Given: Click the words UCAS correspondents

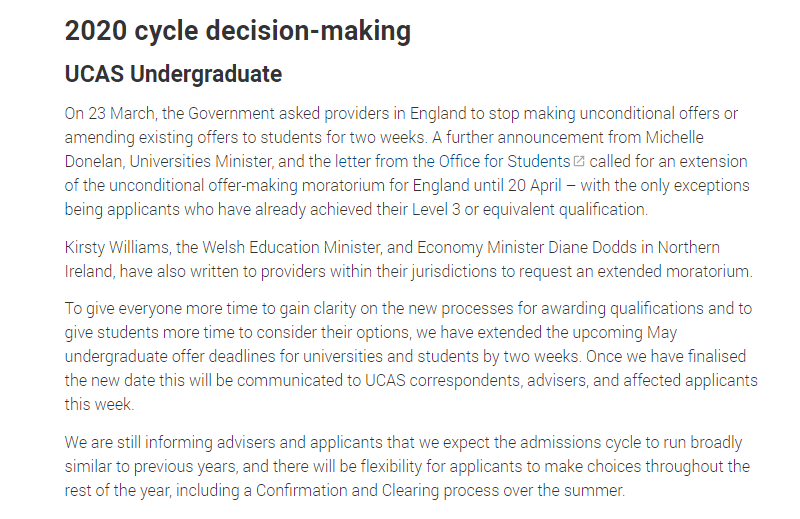Looking at the screenshot, I should tap(443, 381).
